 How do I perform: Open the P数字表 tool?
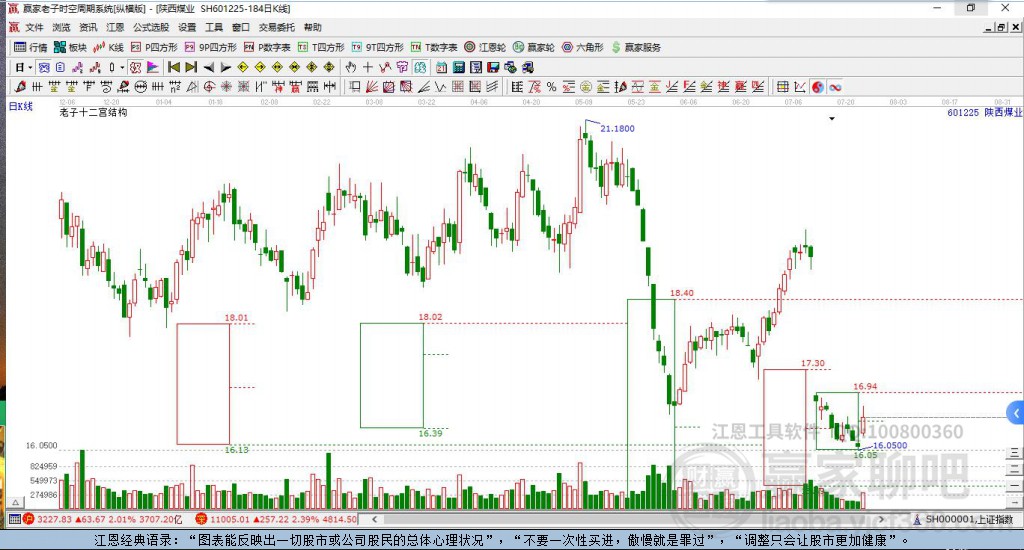coord(267,47)
